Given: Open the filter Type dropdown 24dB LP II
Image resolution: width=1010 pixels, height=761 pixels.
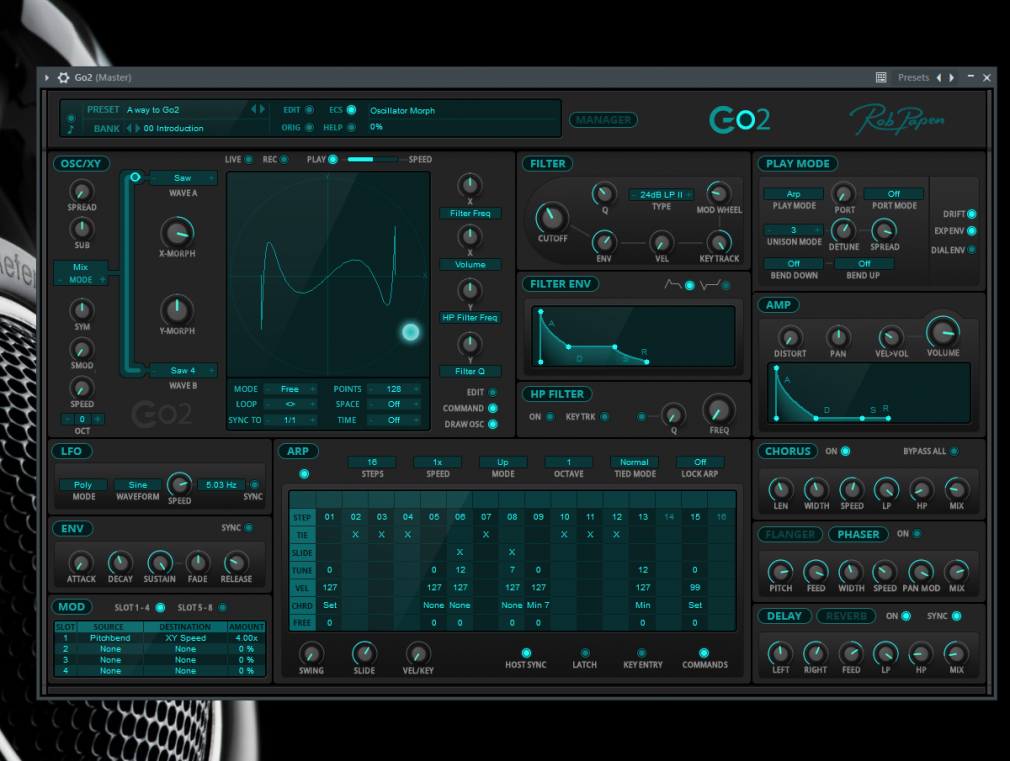Looking at the screenshot, I should [661, 195].
